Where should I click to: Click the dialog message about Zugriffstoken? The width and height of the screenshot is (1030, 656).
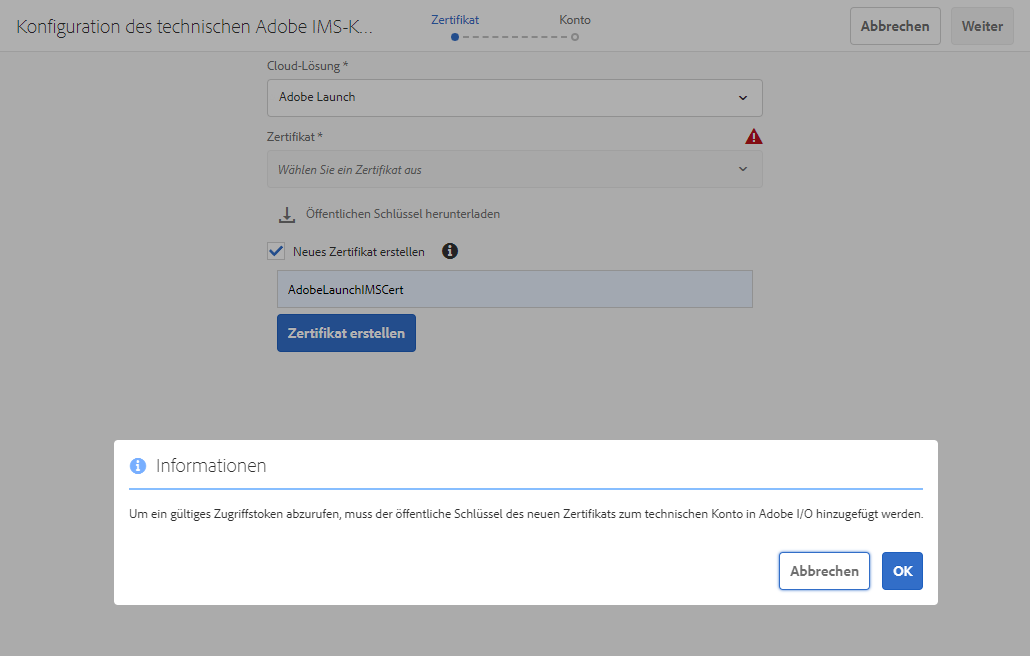coord(526,514)
